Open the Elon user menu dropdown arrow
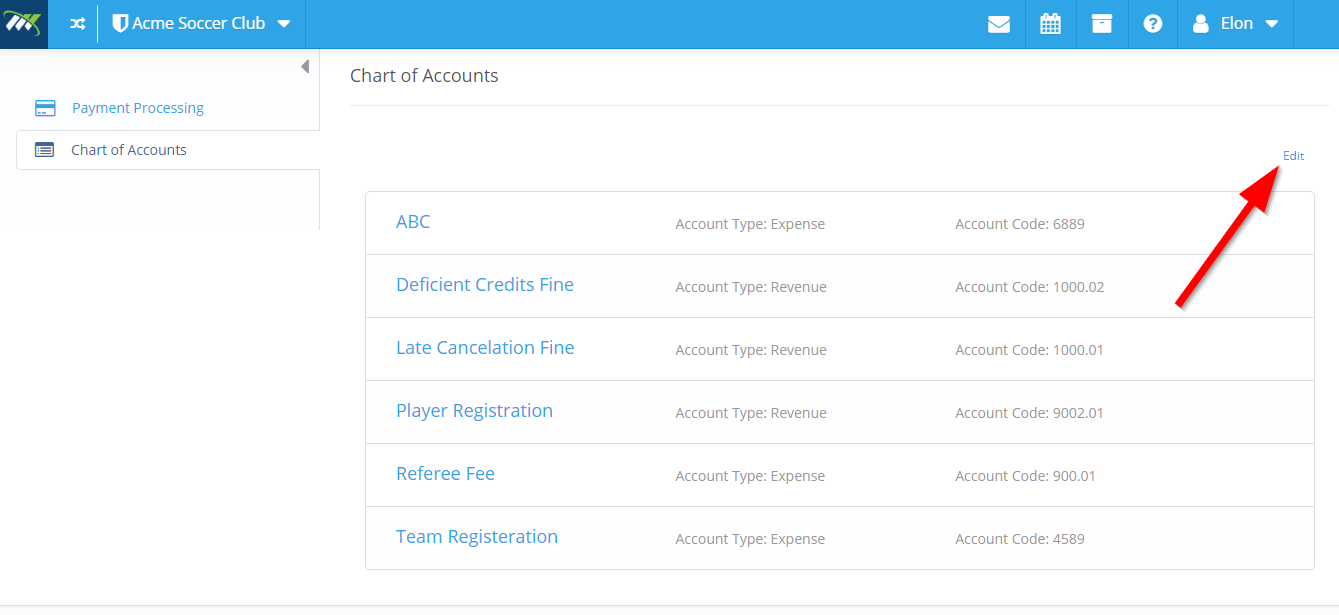Screen dimensions: 1339x615 tap(1272, 24)
